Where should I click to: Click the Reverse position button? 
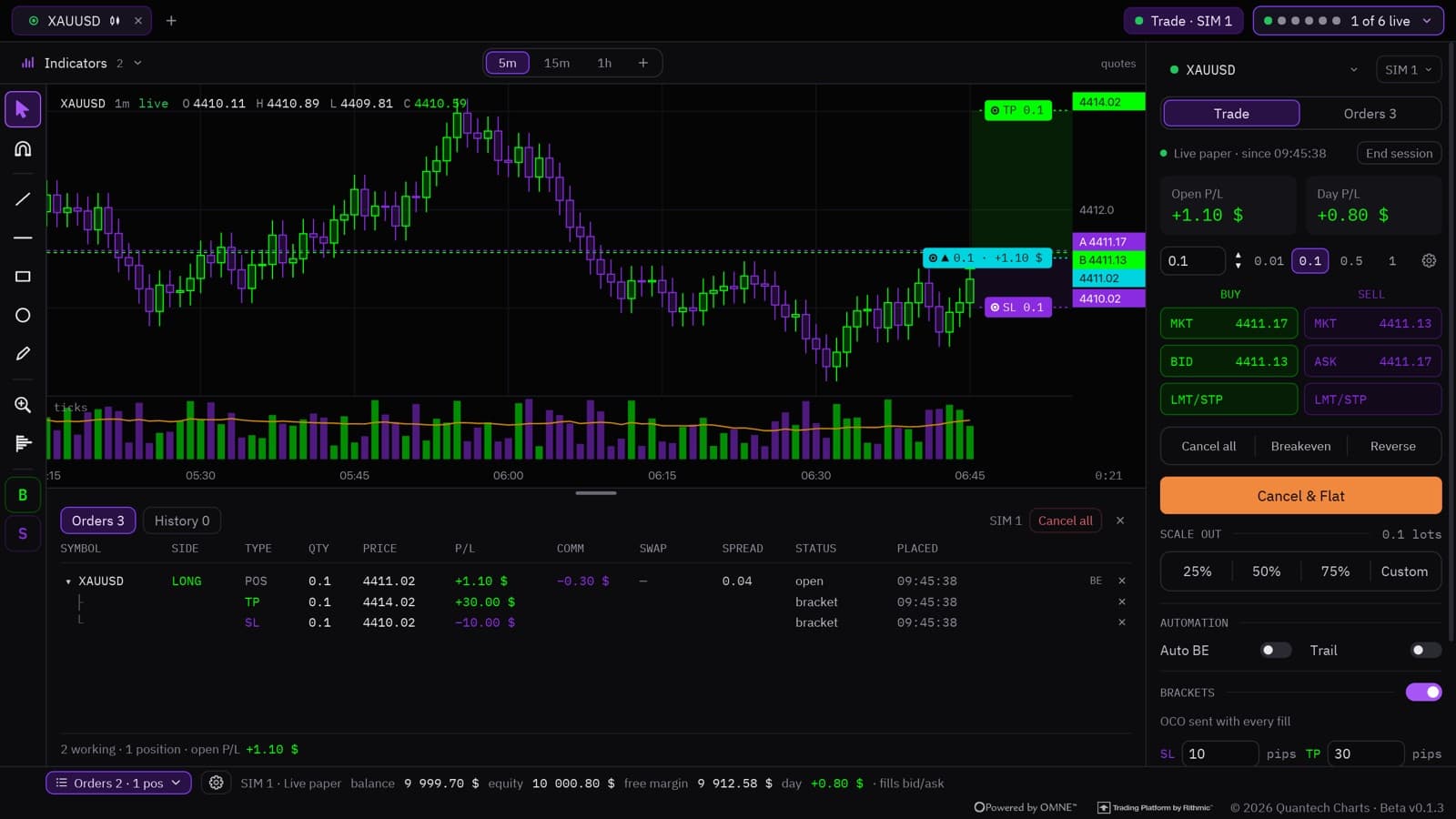point(1393,446)
